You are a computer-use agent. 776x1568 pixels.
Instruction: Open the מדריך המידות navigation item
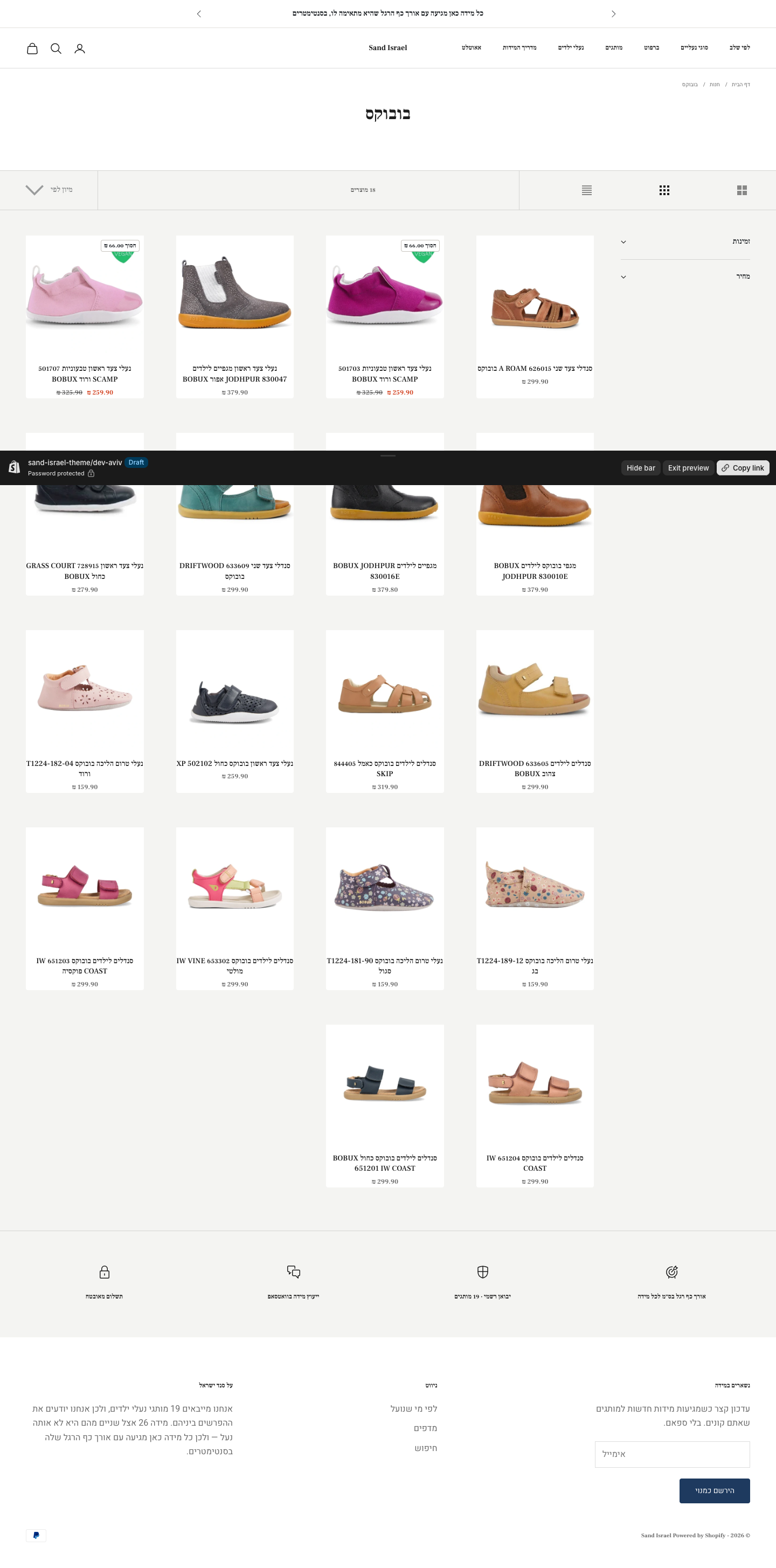point(520,47)
